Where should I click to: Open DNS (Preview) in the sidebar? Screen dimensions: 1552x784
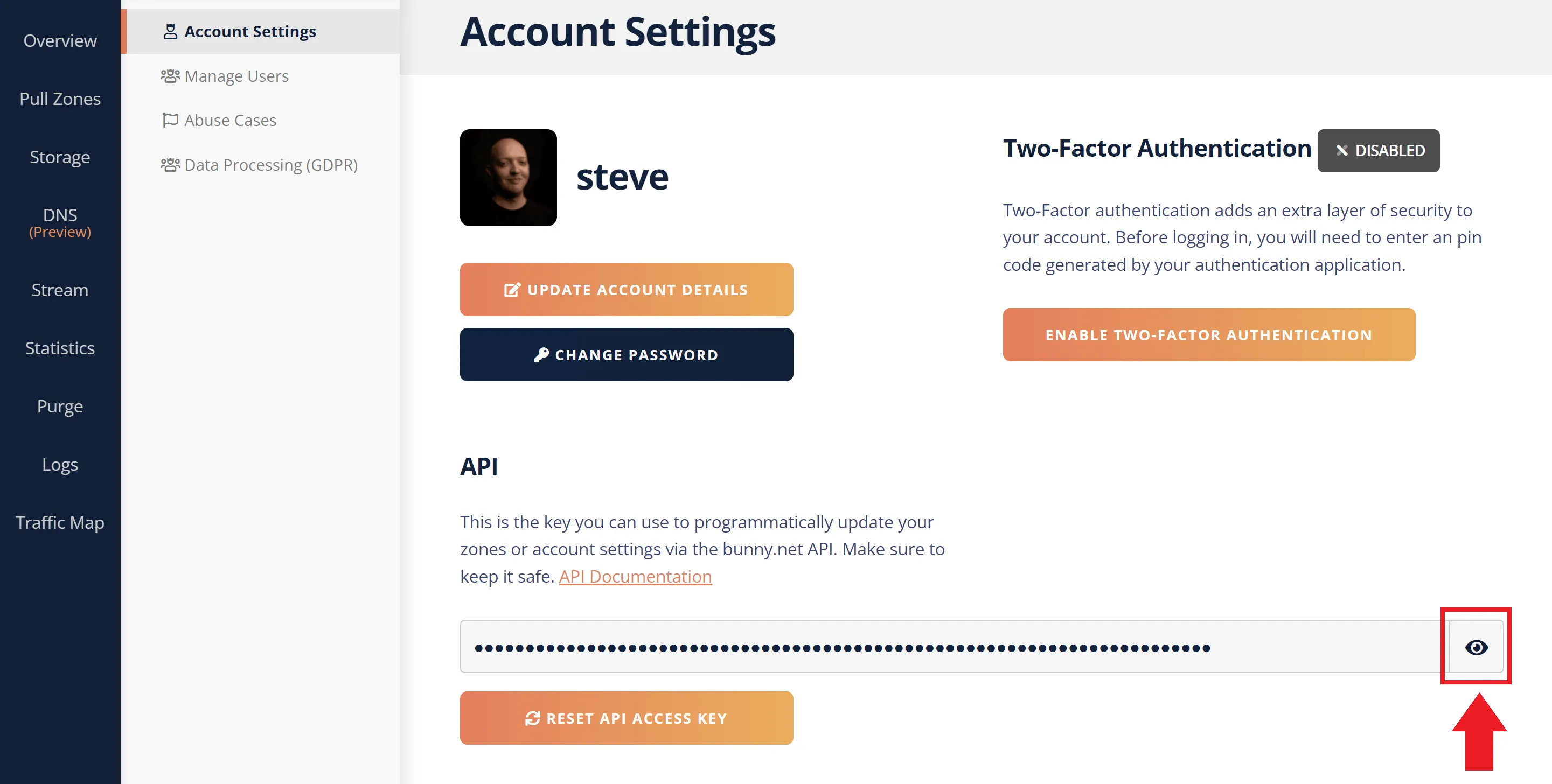click(x=60, y=222)
